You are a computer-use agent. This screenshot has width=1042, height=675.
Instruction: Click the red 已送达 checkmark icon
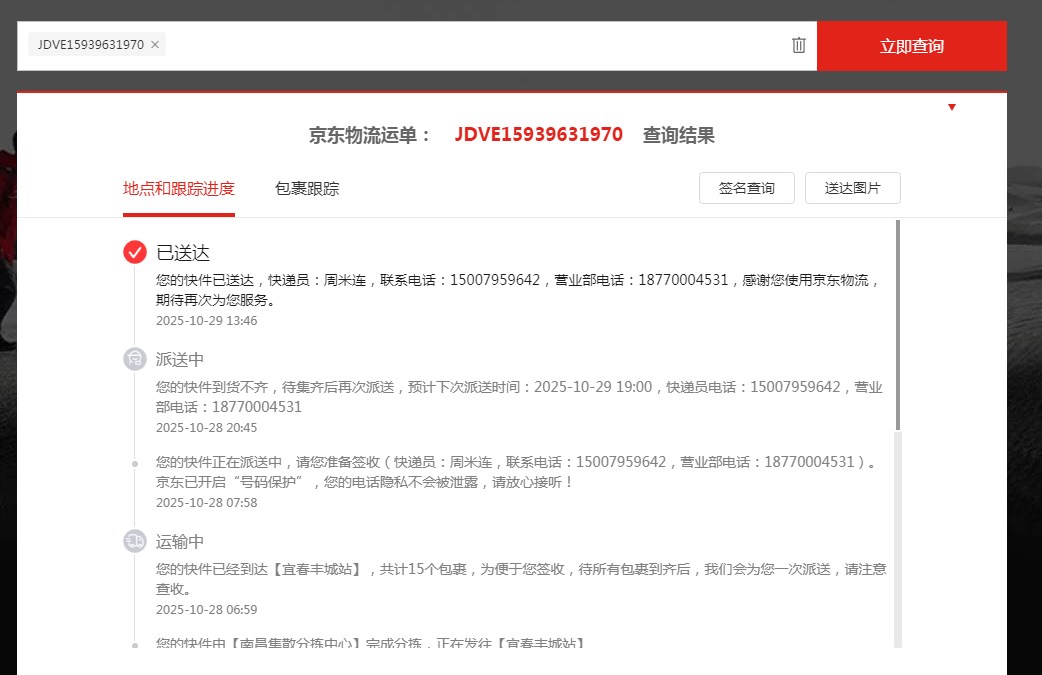135,252
